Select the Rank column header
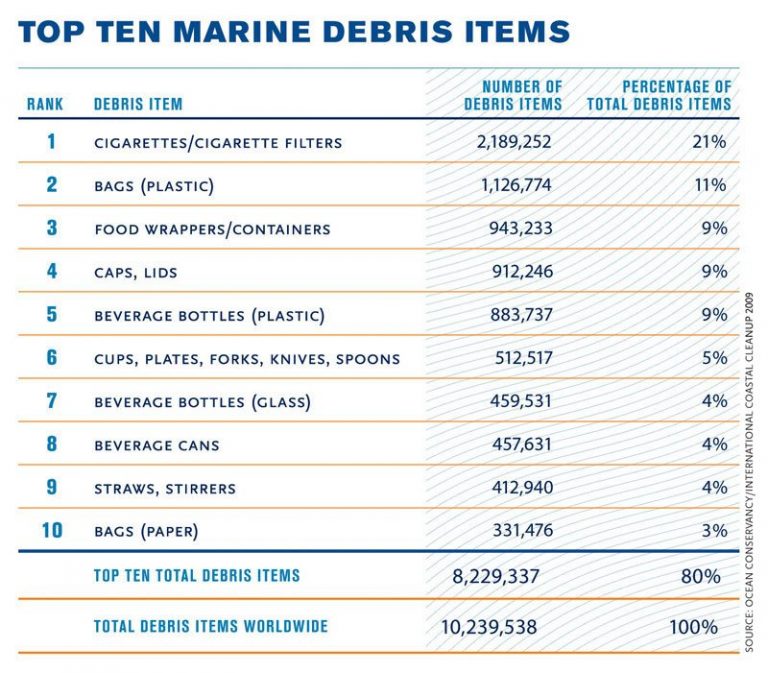768x673 pixels. pyautogui.click(x=45, y=104)
